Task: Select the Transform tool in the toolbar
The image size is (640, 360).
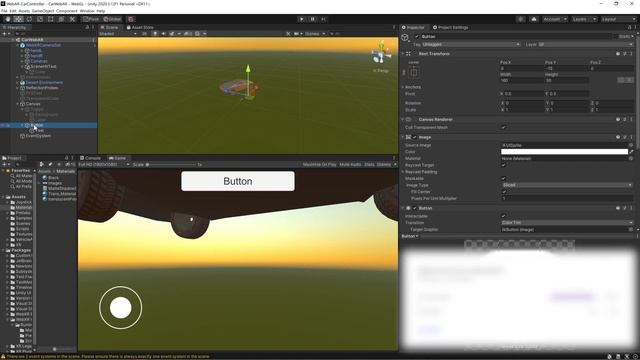Action: (x=61, y=19)
